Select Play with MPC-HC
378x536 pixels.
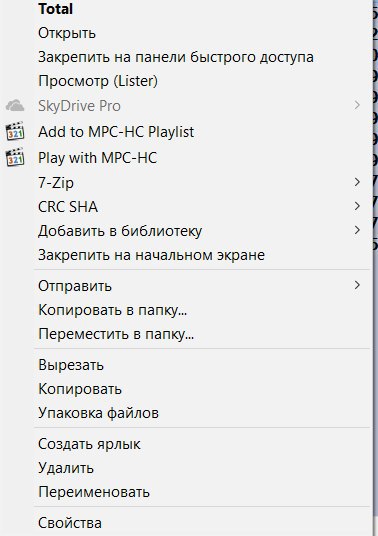pos(97,158)
